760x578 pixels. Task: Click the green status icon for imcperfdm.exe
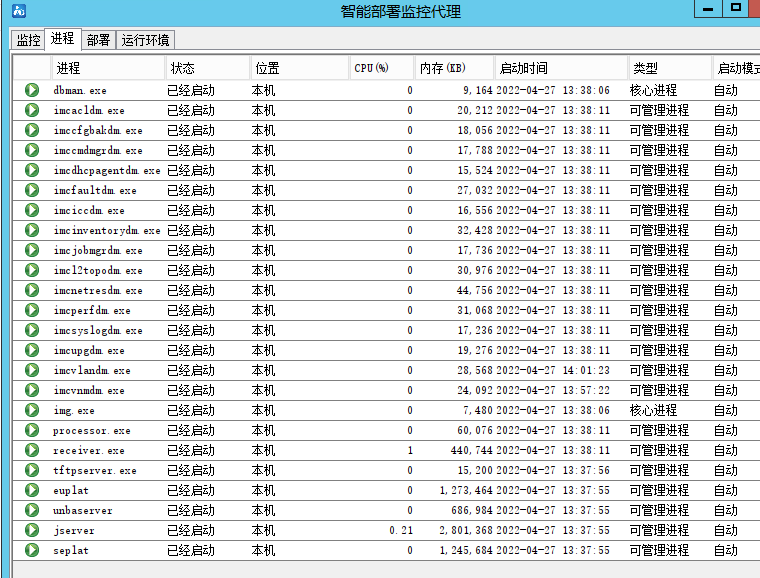(32, 310)
